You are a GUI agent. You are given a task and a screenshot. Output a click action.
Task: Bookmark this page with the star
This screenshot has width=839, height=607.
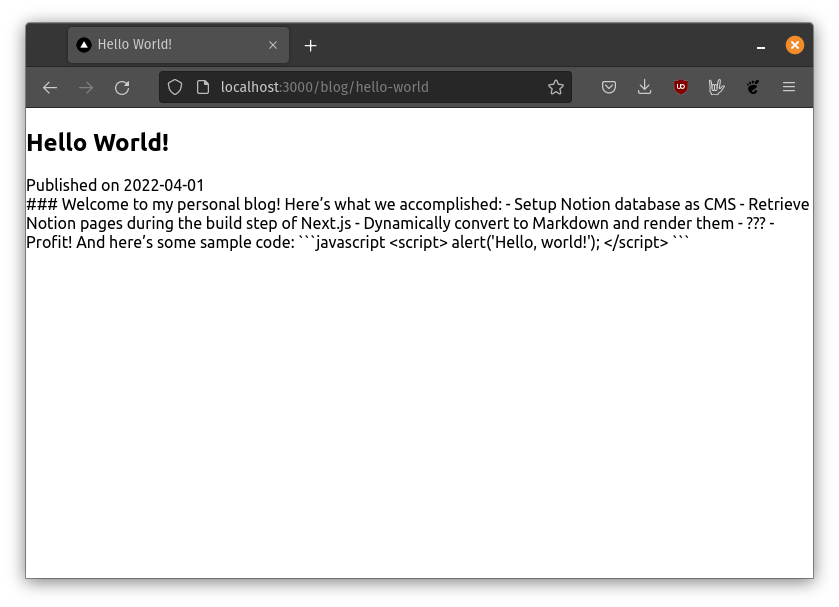(556, 87)
